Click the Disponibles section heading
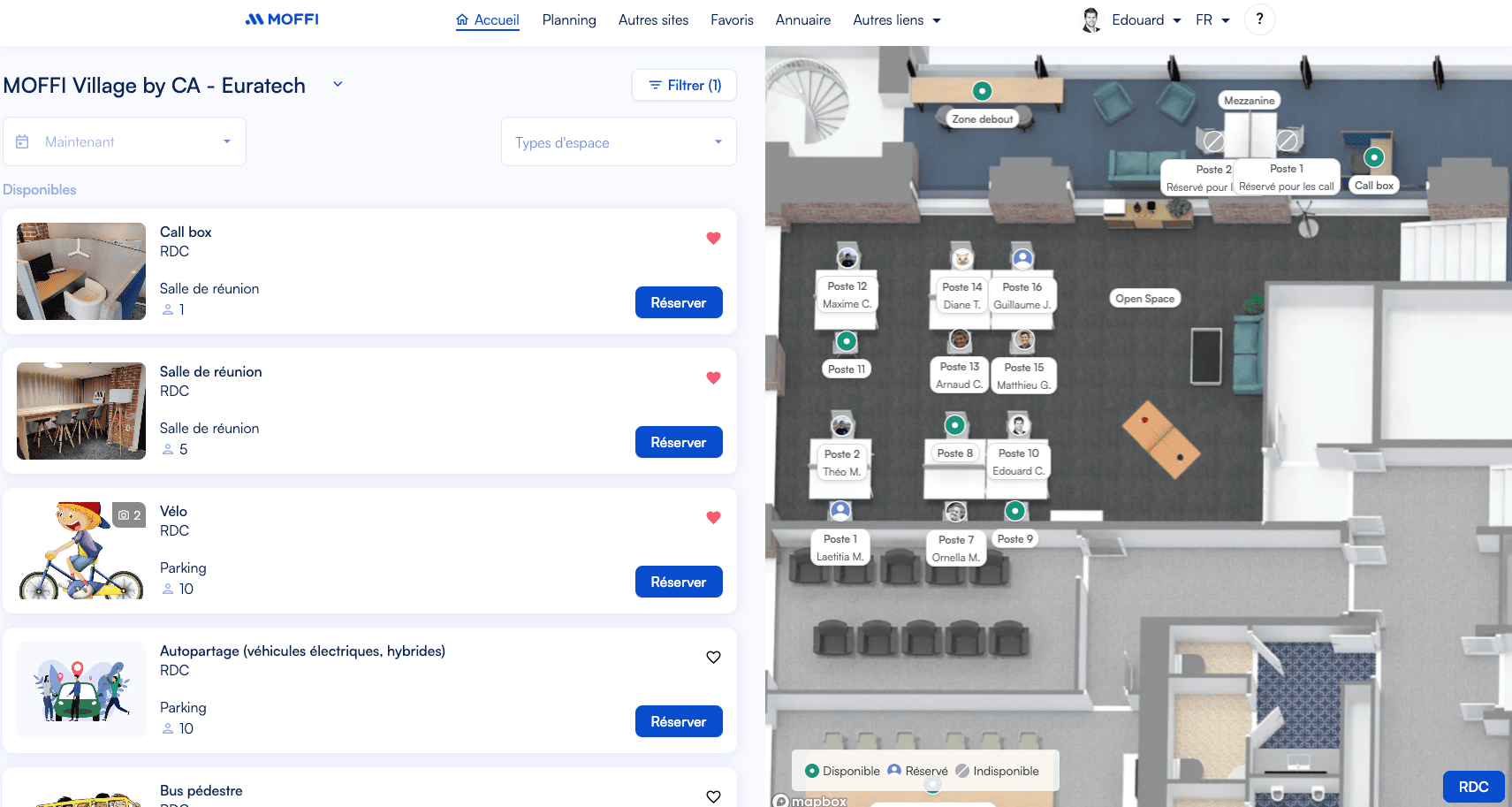Screen dimensions: 1512x807 click(40, 189)
